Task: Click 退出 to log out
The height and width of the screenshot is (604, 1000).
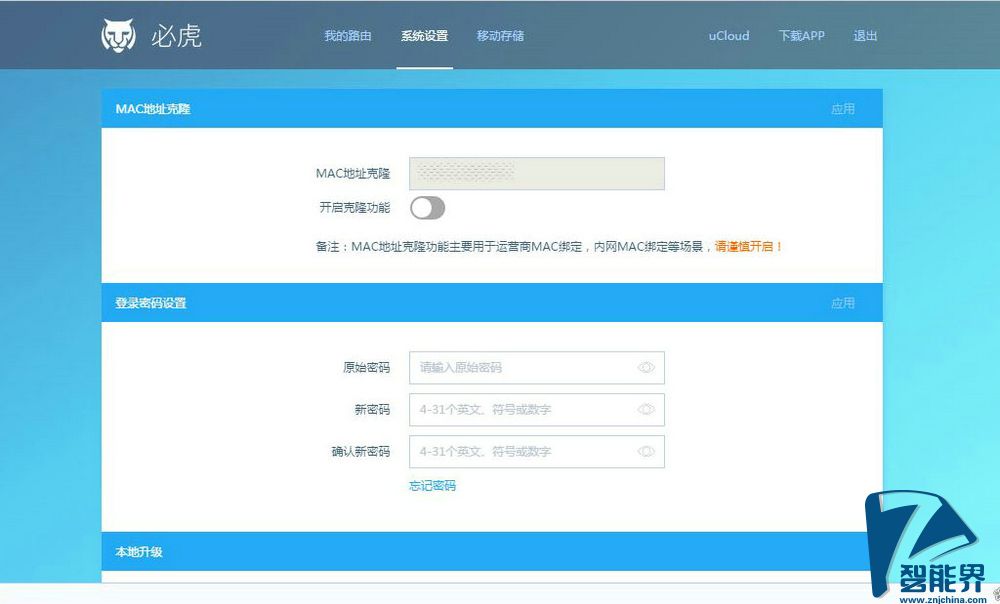Action: coord(865,35)
